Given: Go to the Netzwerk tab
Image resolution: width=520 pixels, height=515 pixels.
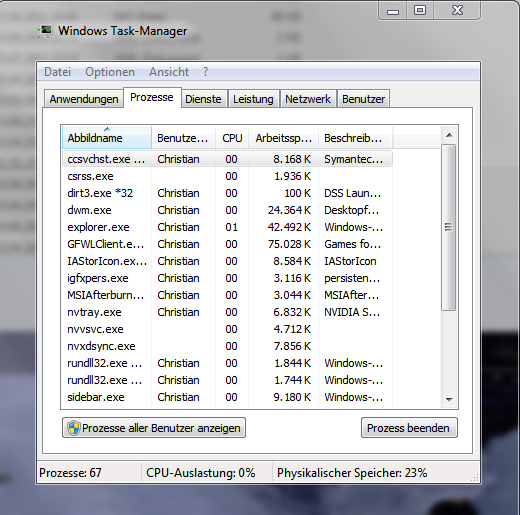Looking at the screenshot, I should pyautogui.click(x=308, y=99).
